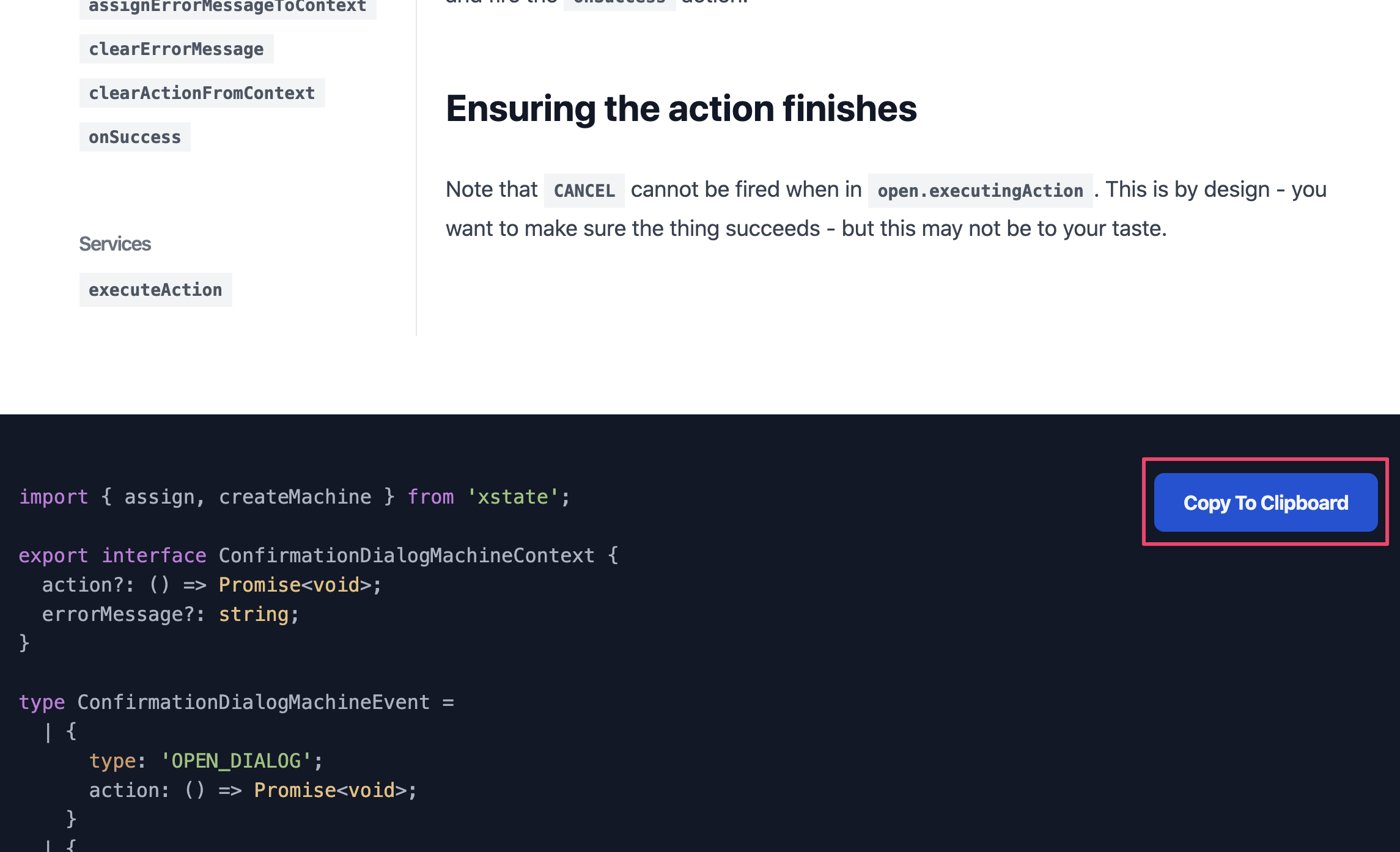Image resolution: width=1400 pixels, height=852 pixels.
Task: Select the clearErrorMessage action chip
Action: click(176, 49)
